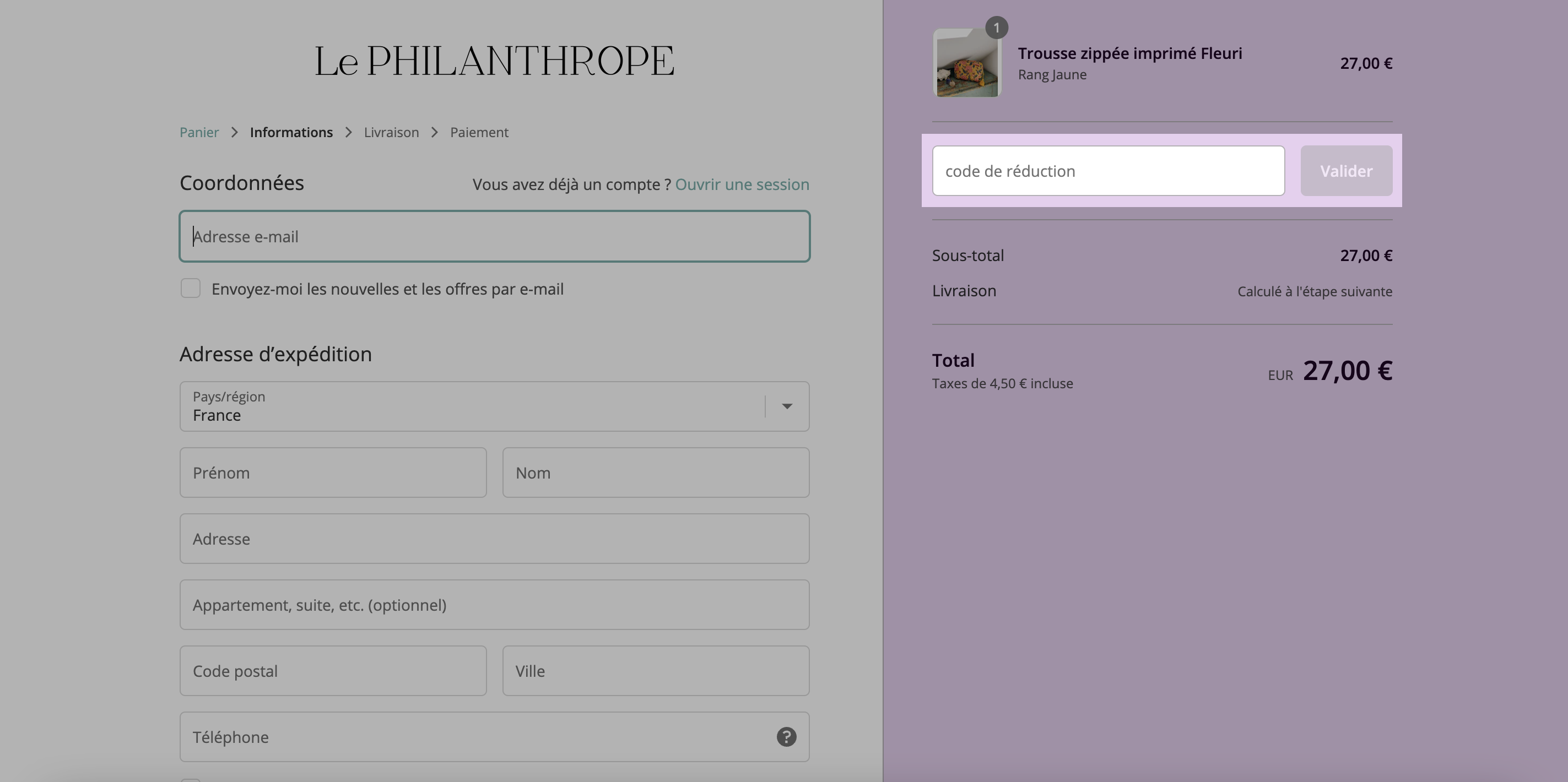Click the quantity badge on product image
The image size is (1568, 782).
point(997,28)
